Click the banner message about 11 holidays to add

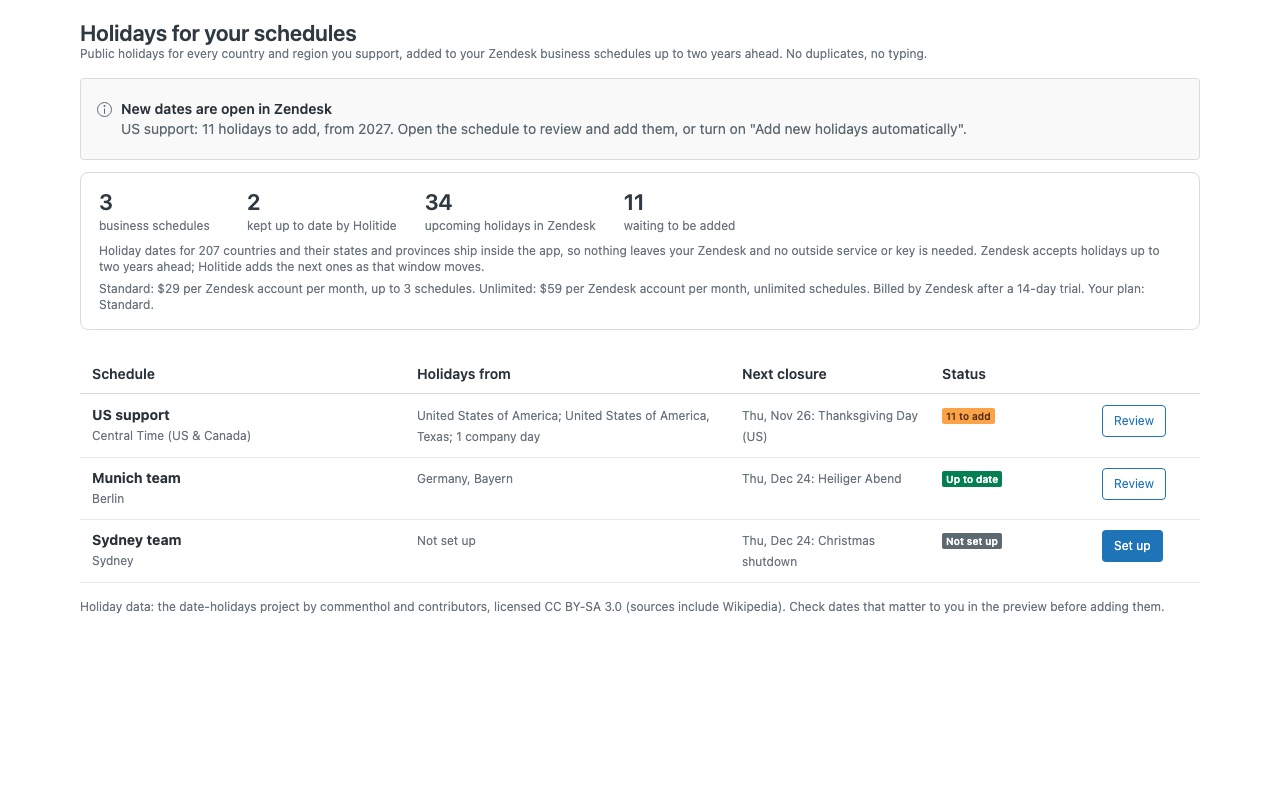click(x=544, y=129)
